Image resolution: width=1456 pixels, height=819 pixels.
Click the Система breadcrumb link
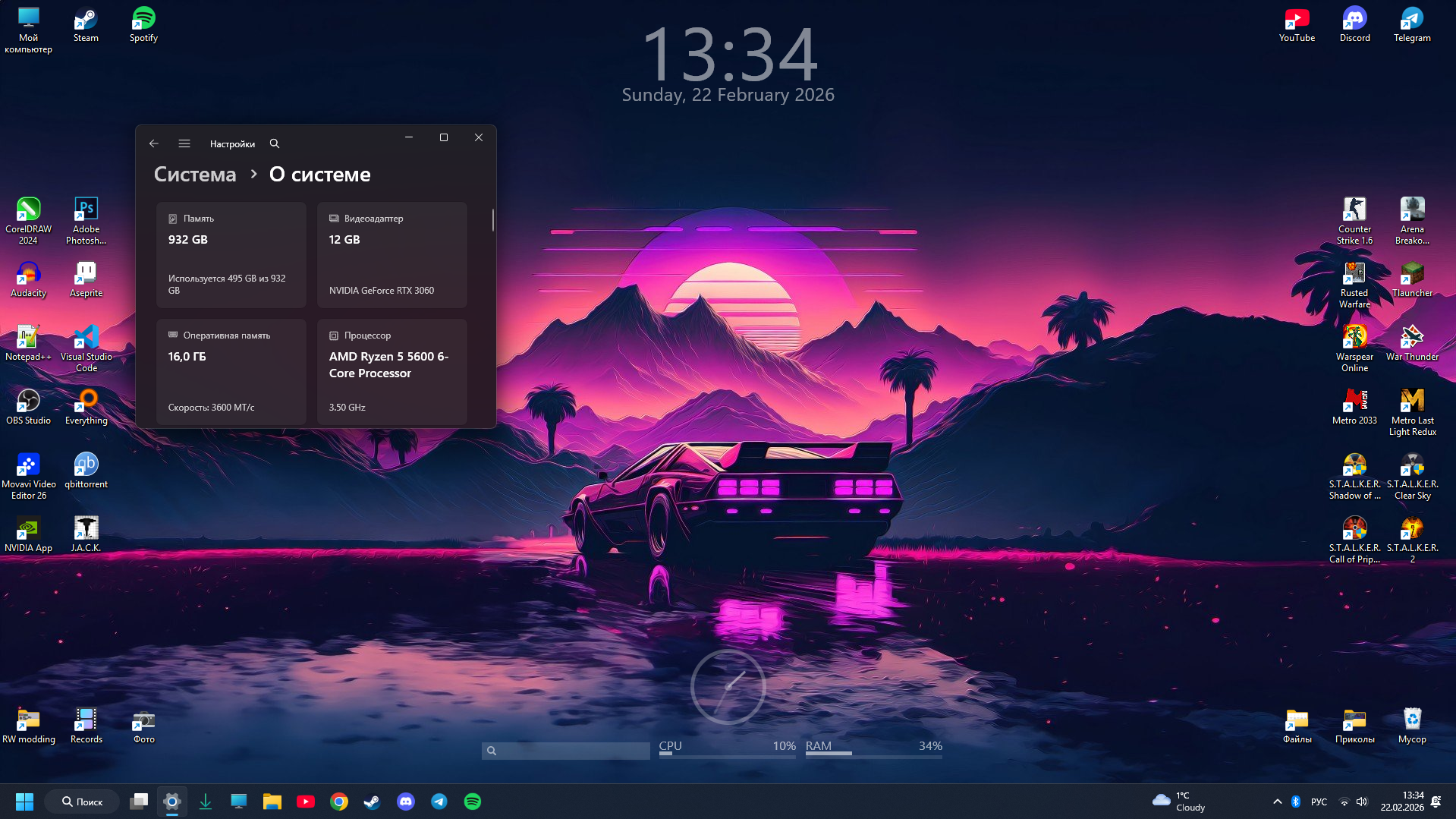tap(195, 175)
